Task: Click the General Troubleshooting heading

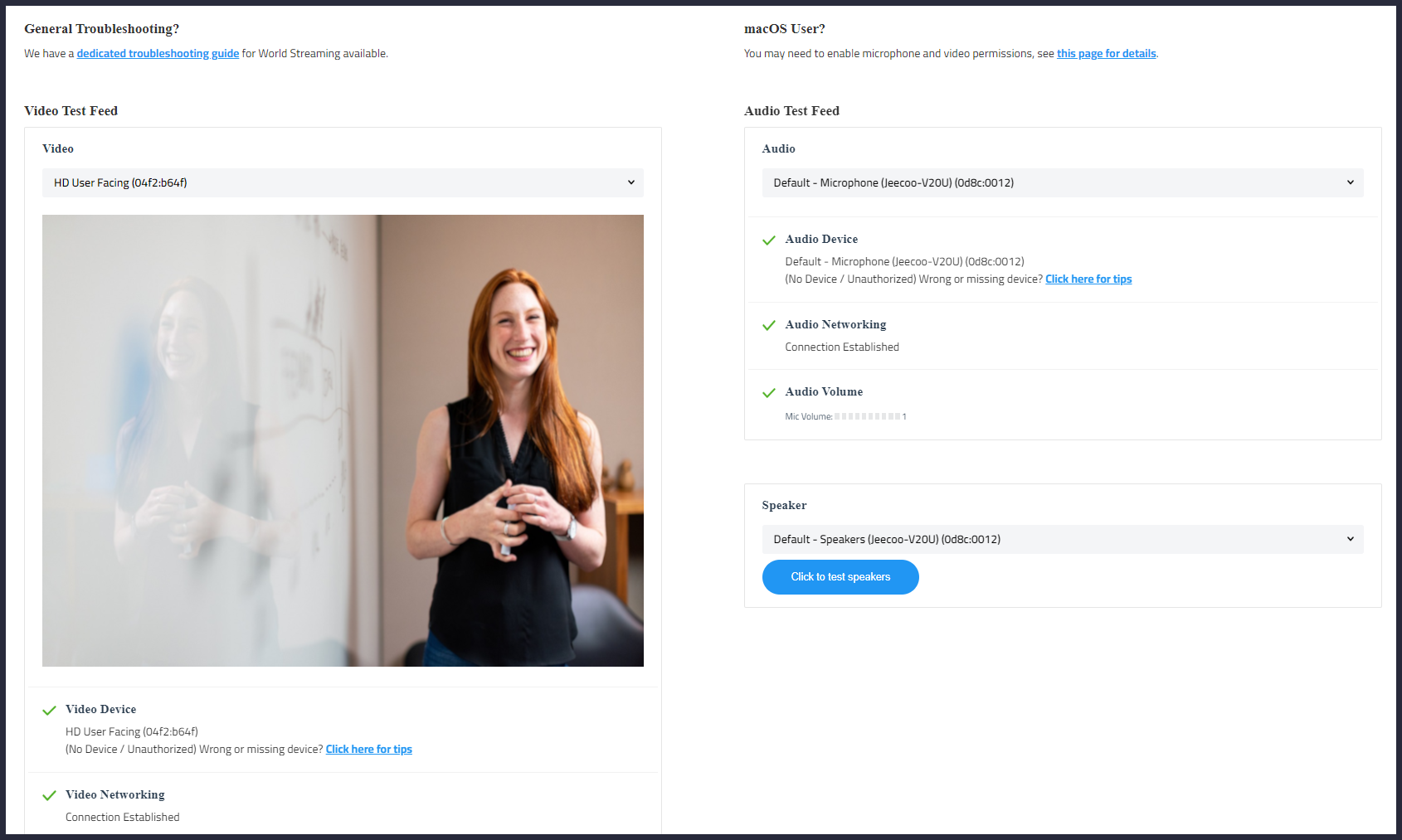Action: click(101, 29)
